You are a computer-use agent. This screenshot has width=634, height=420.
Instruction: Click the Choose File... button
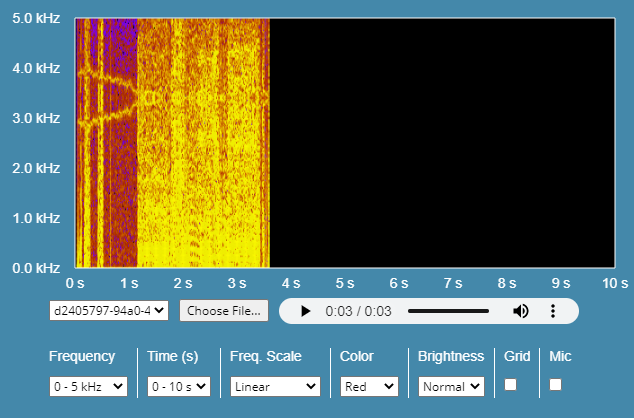(x=224, y=310)
